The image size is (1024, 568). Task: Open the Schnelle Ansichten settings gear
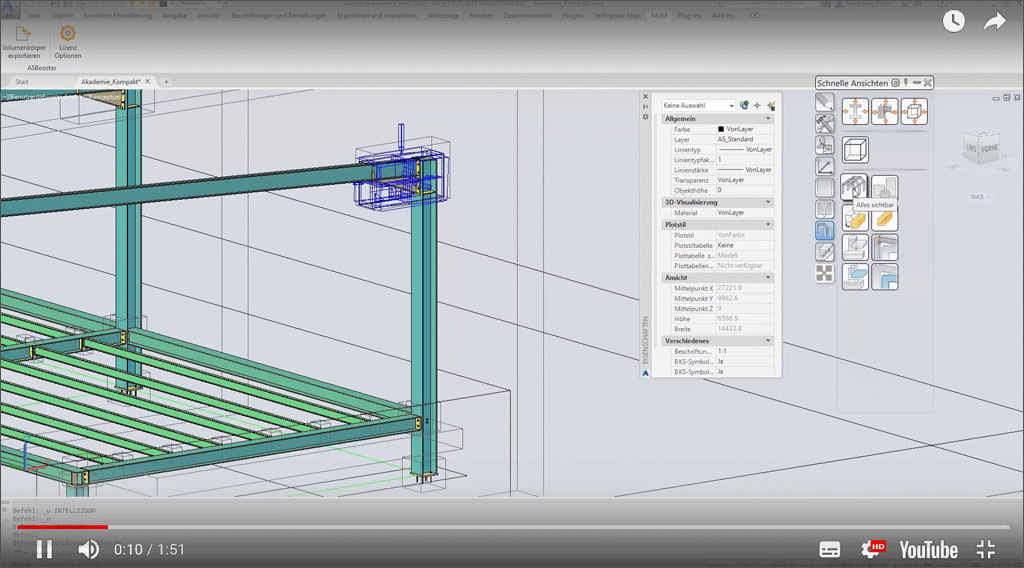tap(895, 83)
